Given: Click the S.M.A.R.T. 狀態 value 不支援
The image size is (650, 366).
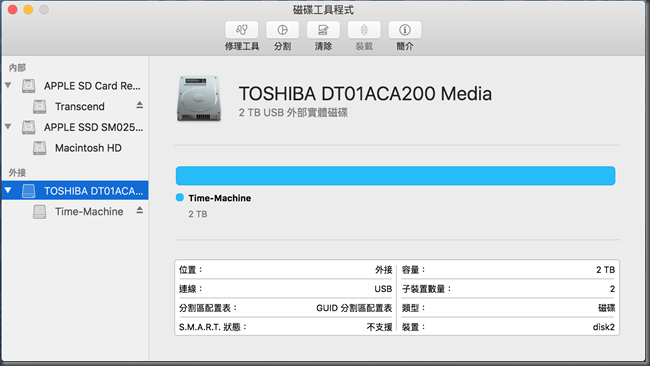Looking at the screenshot, I should 379,327.
